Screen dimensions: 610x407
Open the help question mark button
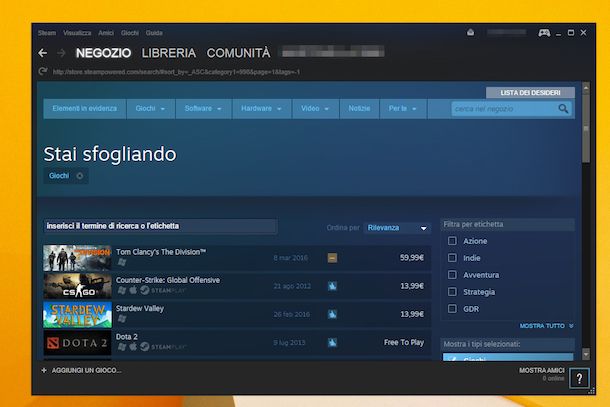point(579,378)
